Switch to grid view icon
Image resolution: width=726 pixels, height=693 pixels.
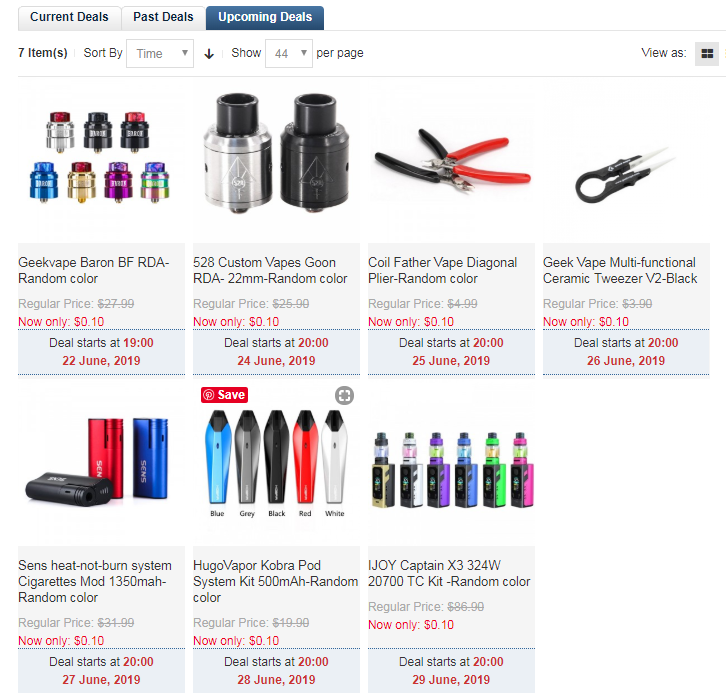pyautogui.click(x=707, y=54)
